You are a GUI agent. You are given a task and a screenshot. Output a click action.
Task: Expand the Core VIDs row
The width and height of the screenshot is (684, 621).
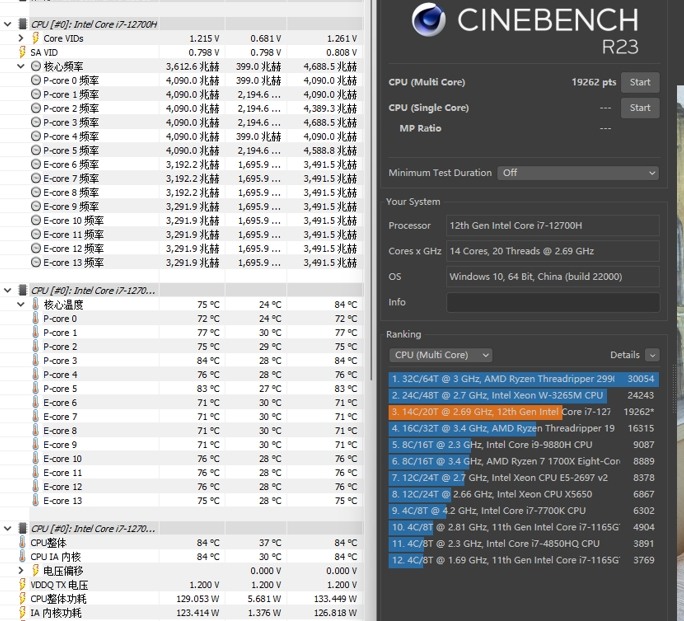coord(21,38)
